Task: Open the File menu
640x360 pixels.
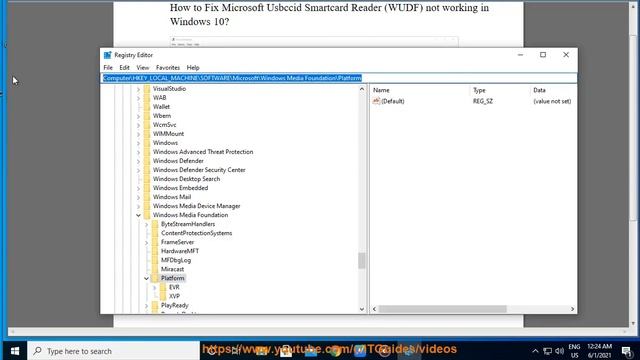Action: pos(108,67)
